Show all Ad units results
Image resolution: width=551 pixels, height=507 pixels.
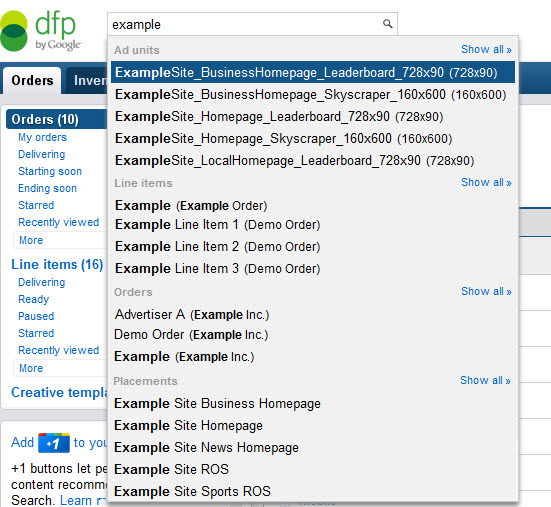(x=486, y=50)
